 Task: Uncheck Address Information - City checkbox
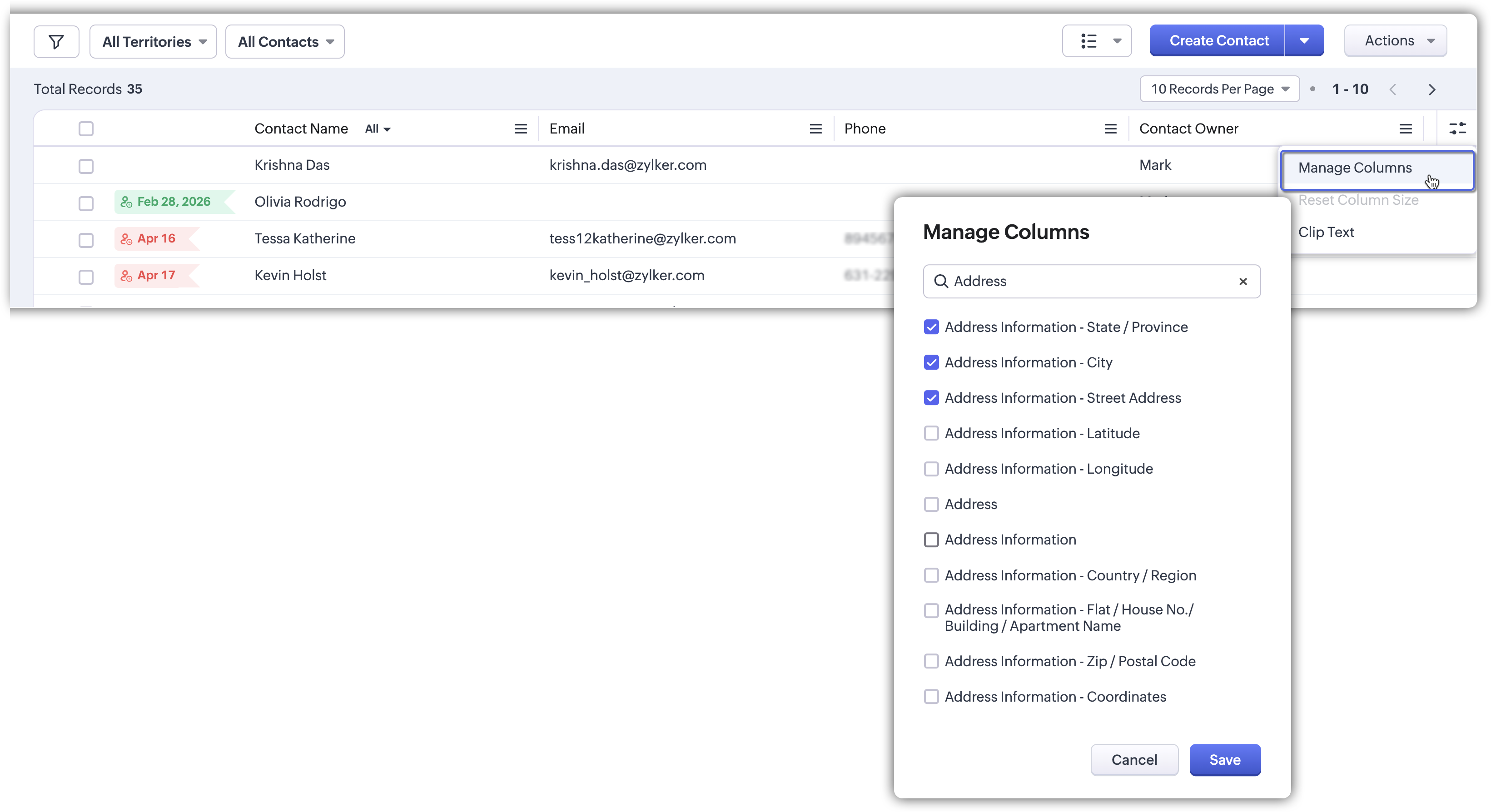tap(931, 363)
